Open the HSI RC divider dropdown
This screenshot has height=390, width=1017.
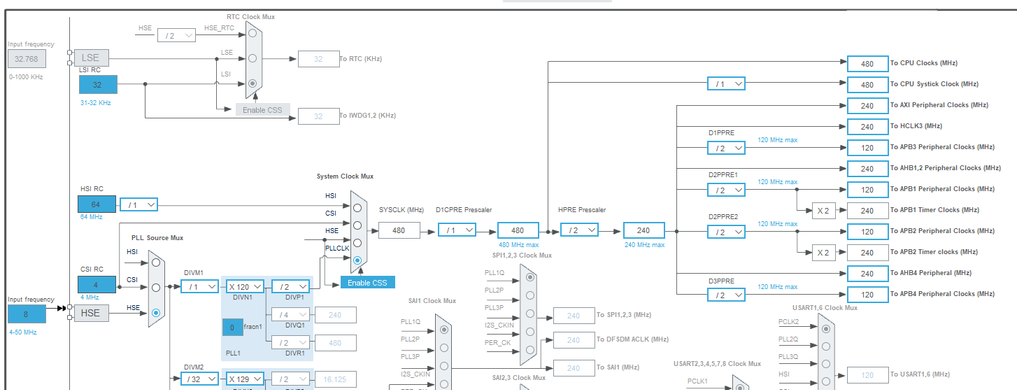click(x=139, y=204)
